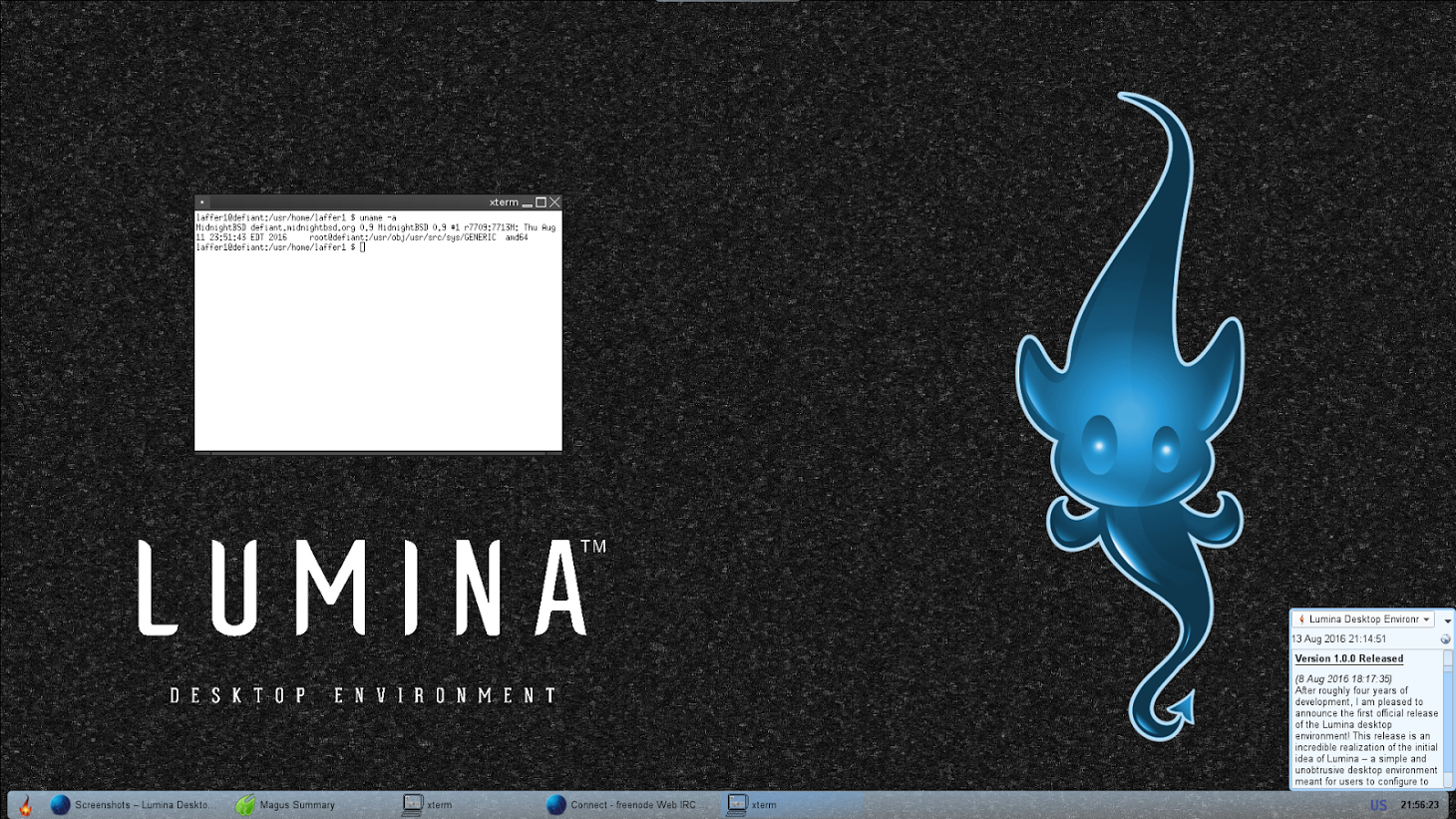Screen dimensions: 1456x819
Task: Switch to Connect - freenode Web IRC window
Action: (621, 805)
